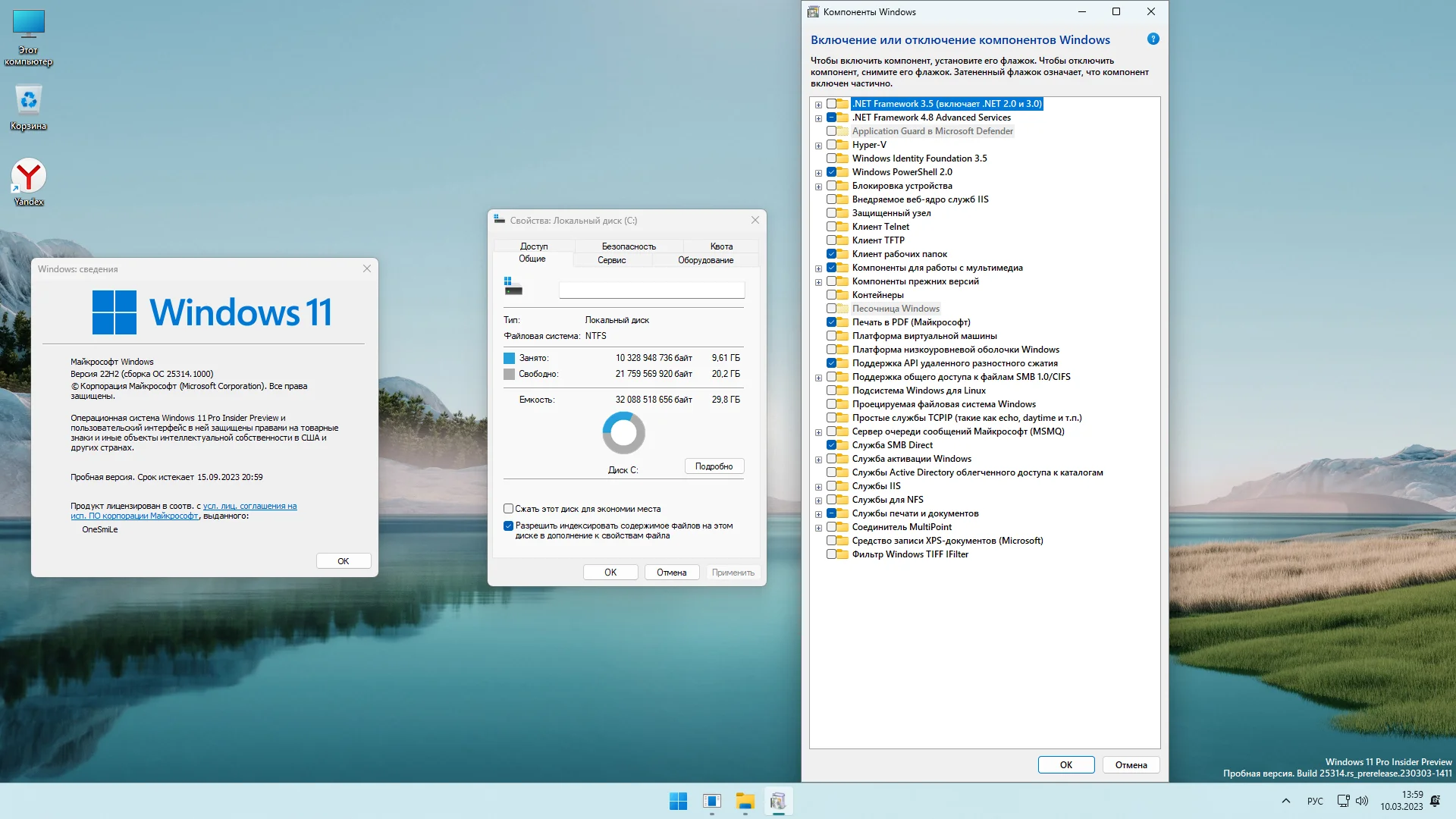This screenshot has width=1456, height=819.
Task: Click the disk label text field
Action: (651, 290)
